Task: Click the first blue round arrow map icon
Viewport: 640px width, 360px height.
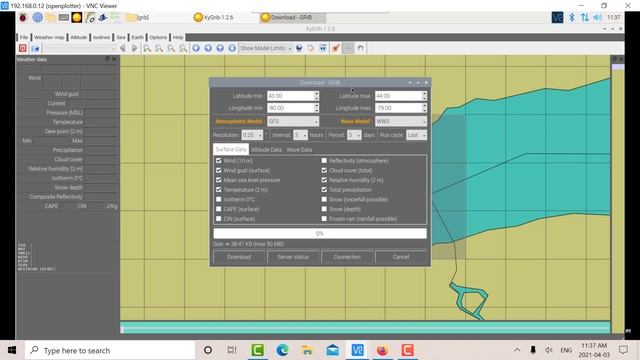Action: tap(196, 48)
